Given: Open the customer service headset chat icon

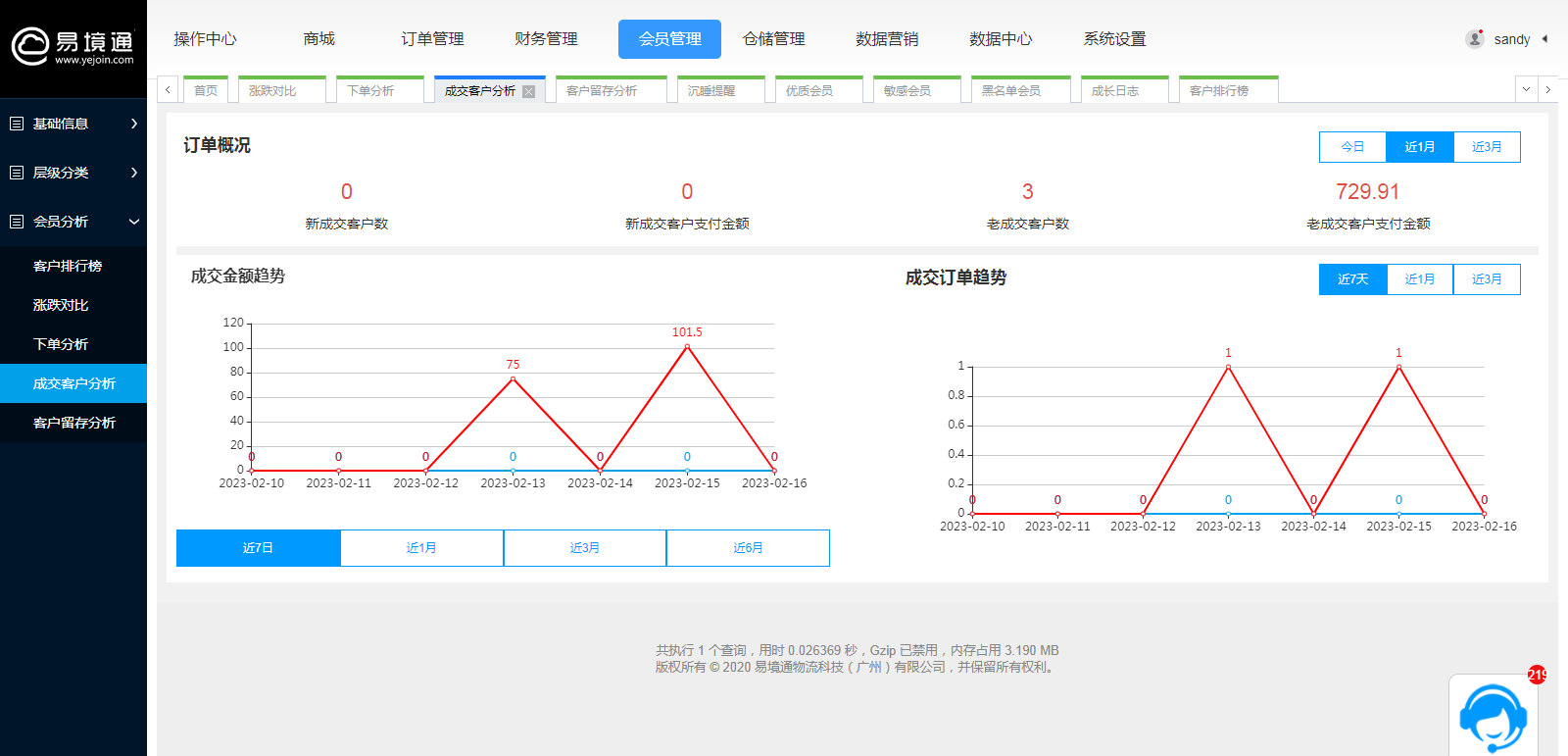Looking at the screenshot, I should pyautogui.click(x=1493, y=717).
